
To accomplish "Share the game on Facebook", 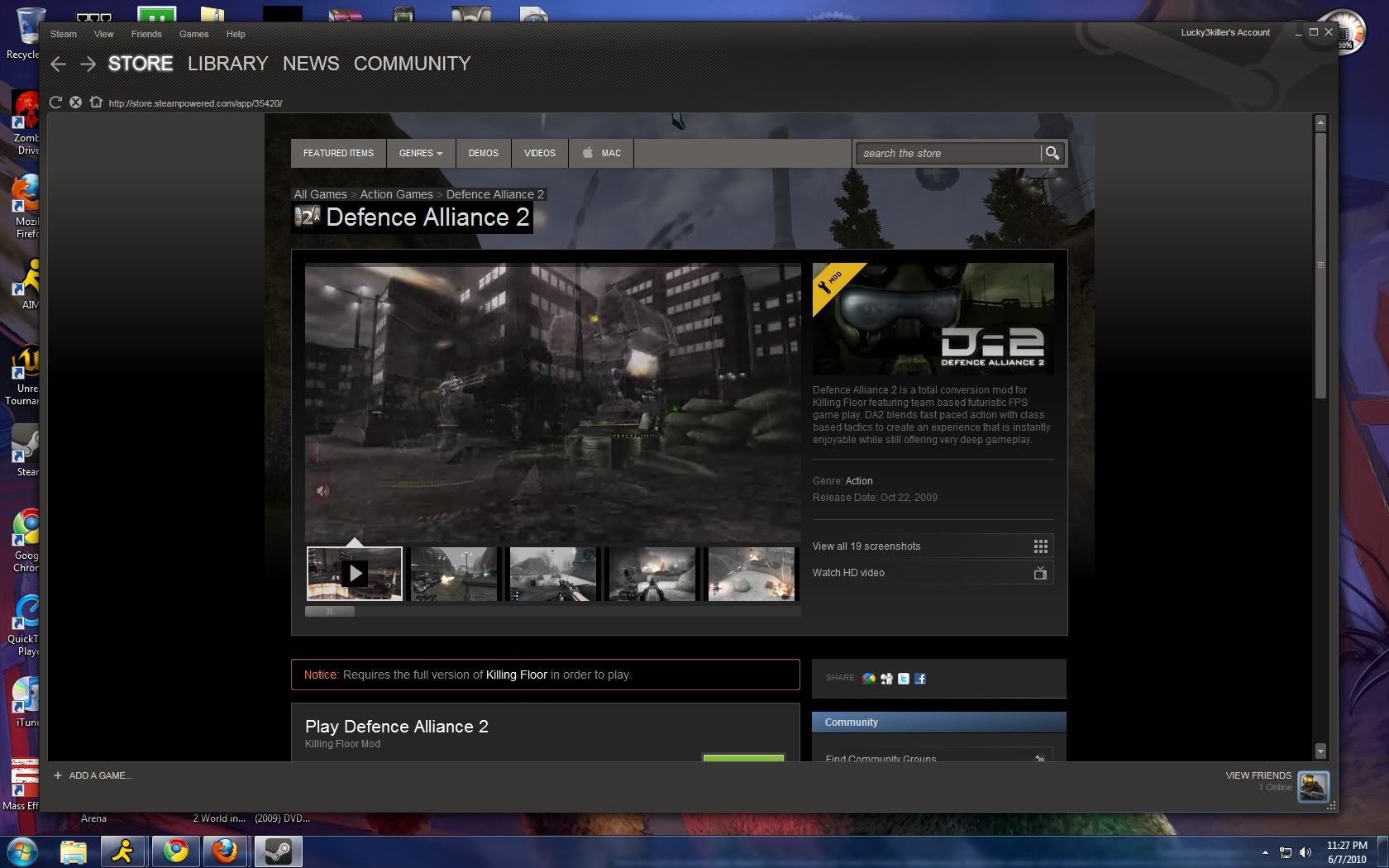I will [920, 679].
